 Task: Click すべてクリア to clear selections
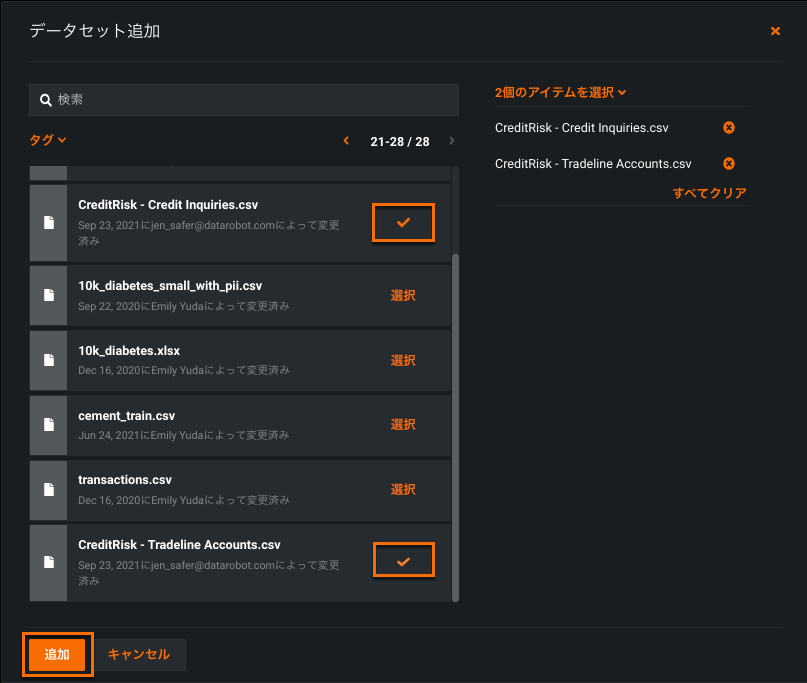coord(709,193)
